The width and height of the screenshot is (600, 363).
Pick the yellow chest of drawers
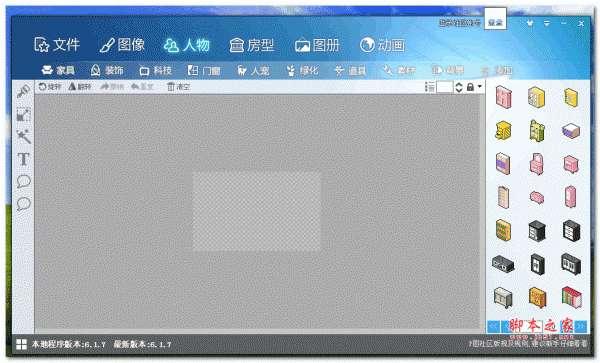503,130
